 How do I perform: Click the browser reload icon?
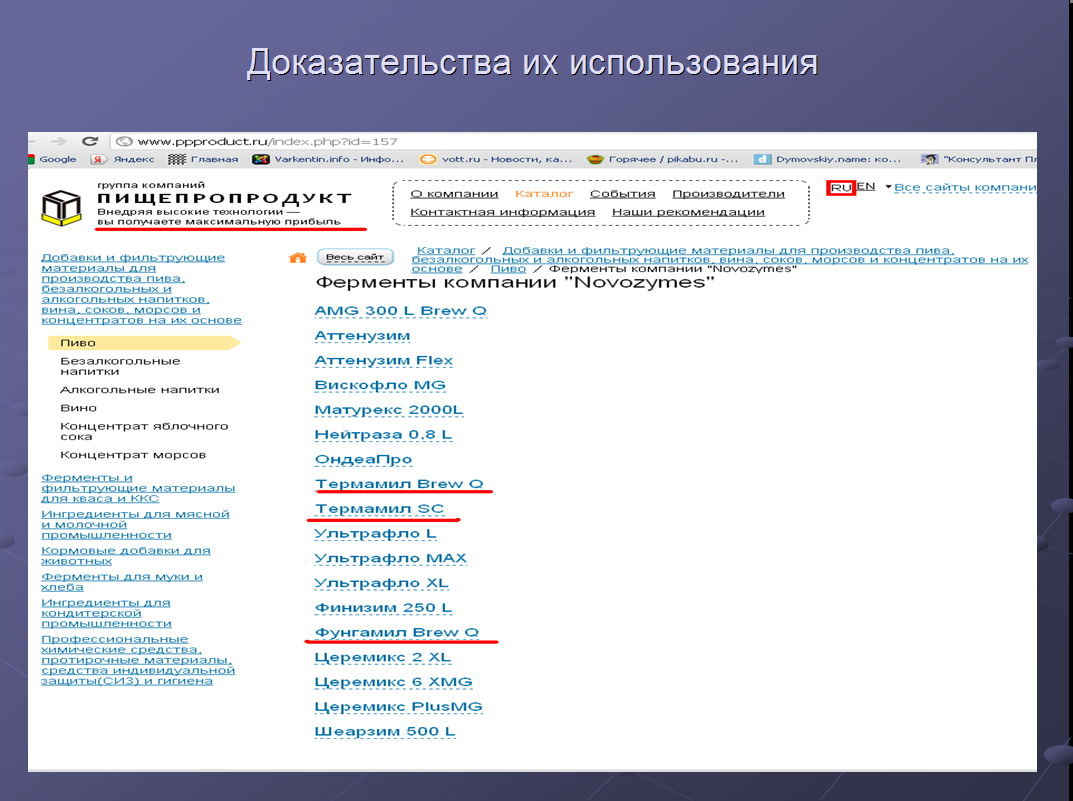coord(90,141)
